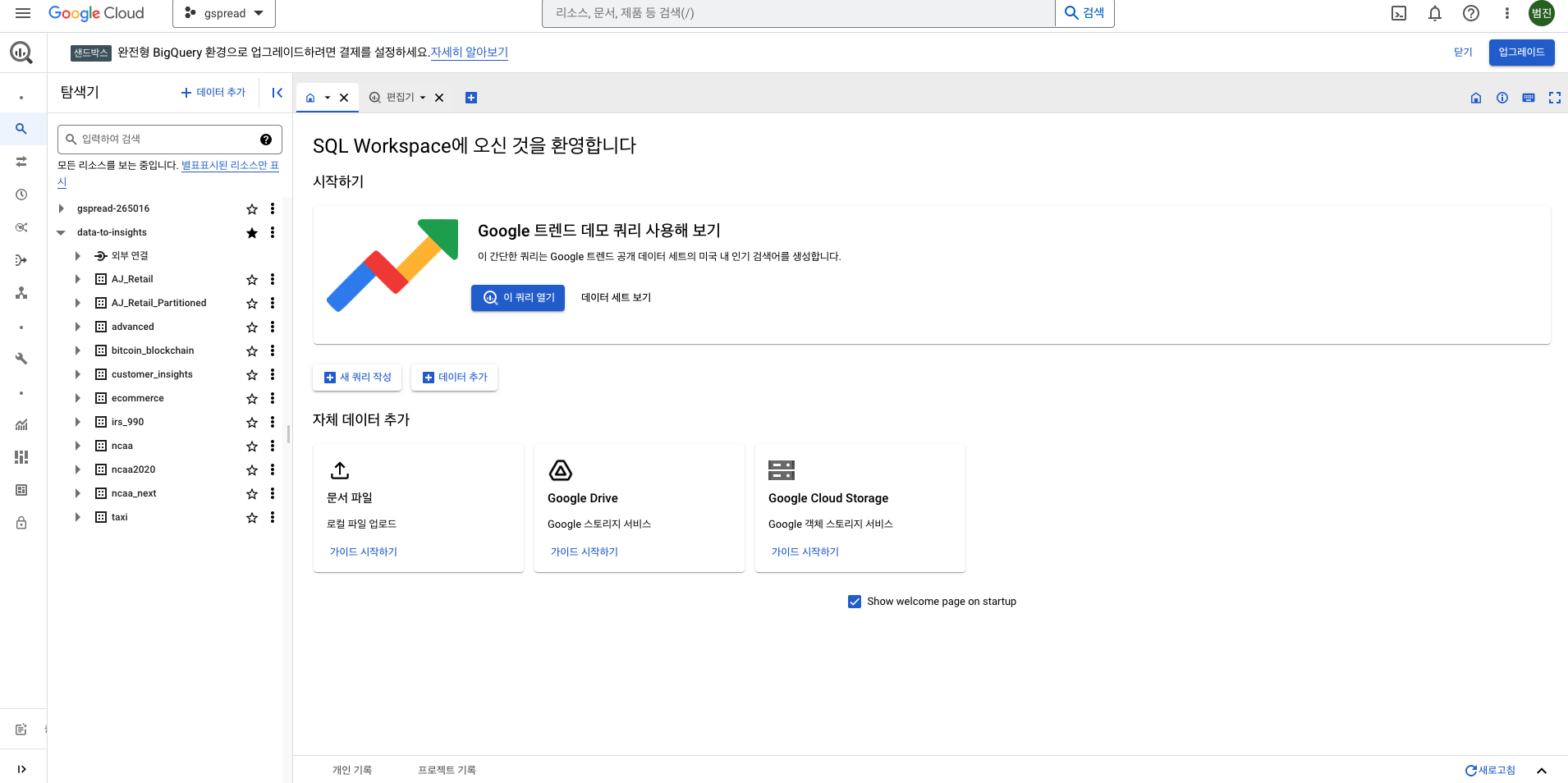Close the editor tab
This screenshot has height=783, width=1568.
439,98
